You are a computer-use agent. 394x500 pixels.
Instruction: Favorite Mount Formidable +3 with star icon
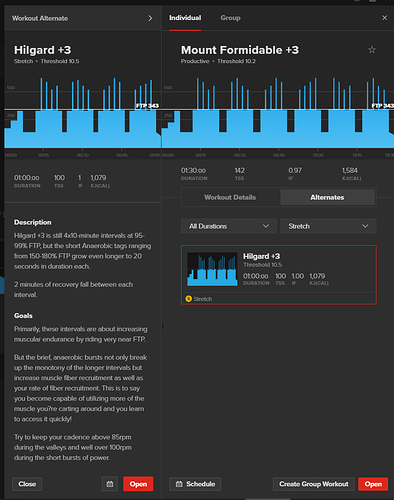(x=372, y=50)
